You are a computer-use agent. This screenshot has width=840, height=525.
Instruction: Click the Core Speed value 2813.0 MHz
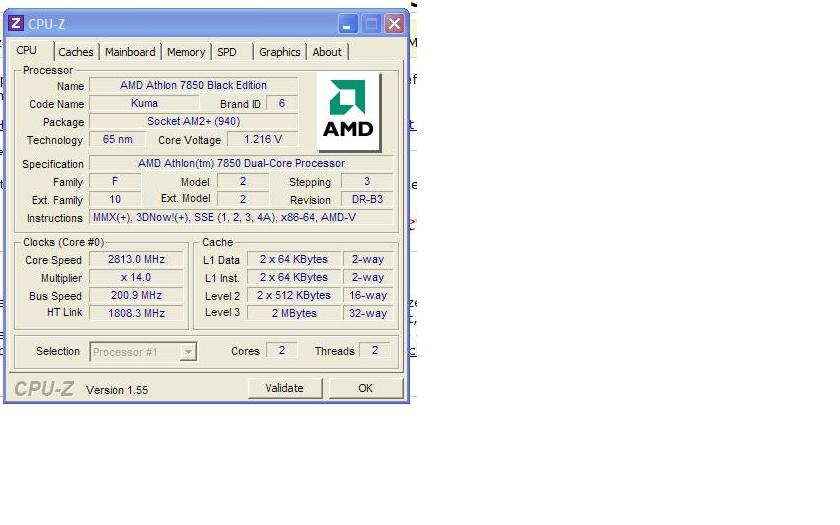[136, 259]
